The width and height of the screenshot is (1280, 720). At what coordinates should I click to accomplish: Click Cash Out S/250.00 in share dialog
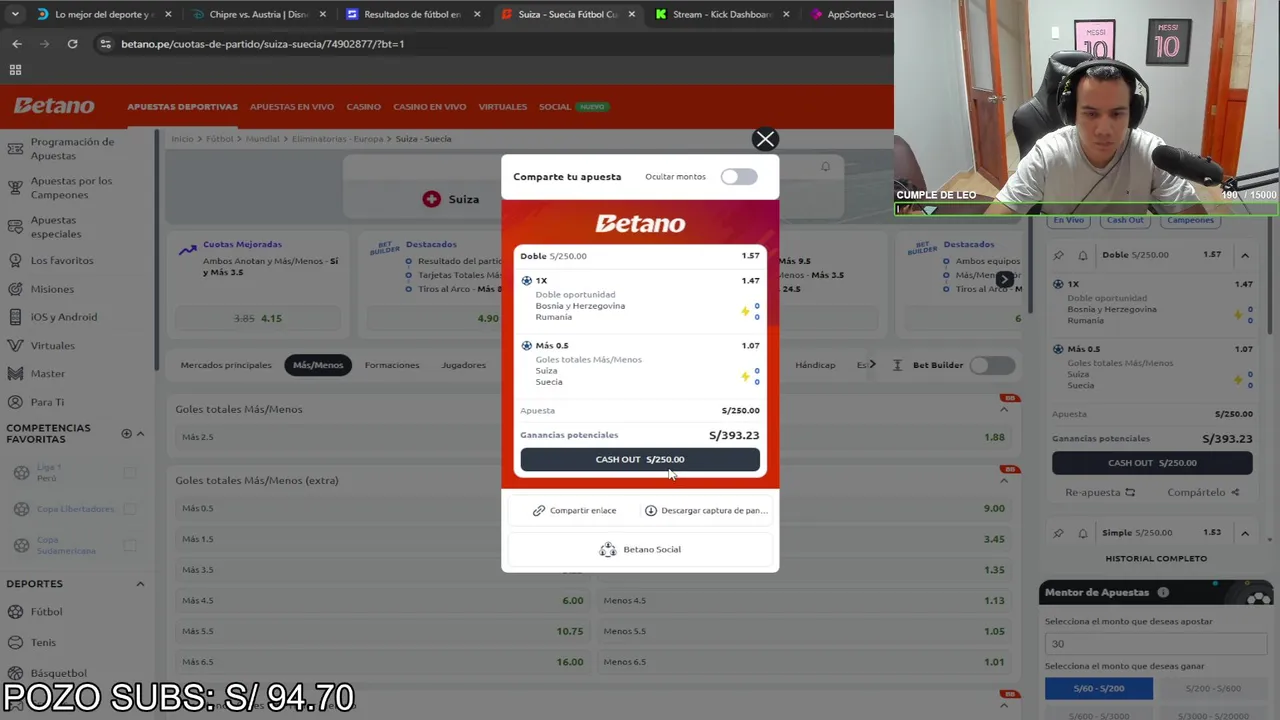pyautogui.click(x=640, y=459)
